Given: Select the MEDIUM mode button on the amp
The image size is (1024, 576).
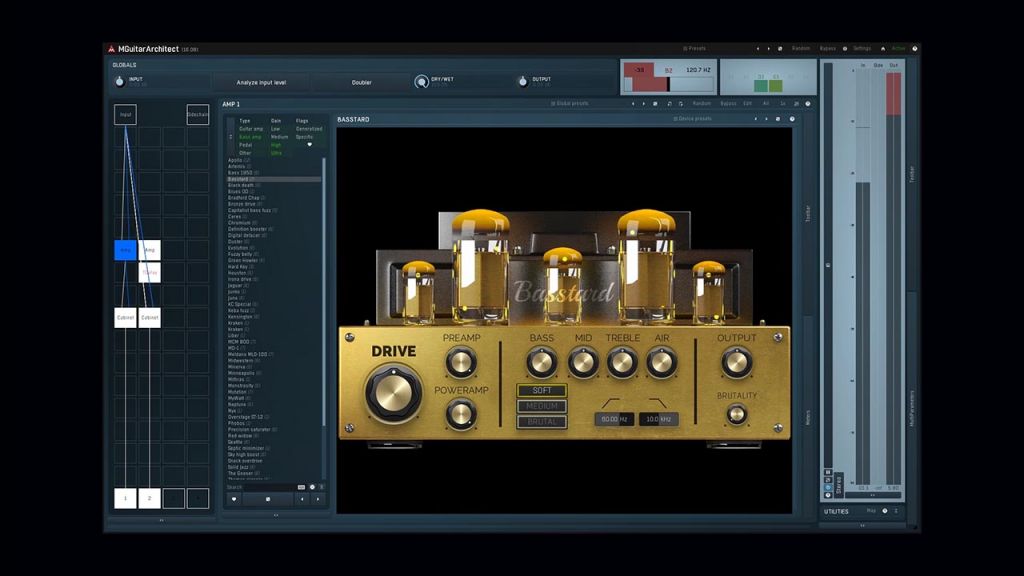Looking at the screenshot, I should click(541, 406).
